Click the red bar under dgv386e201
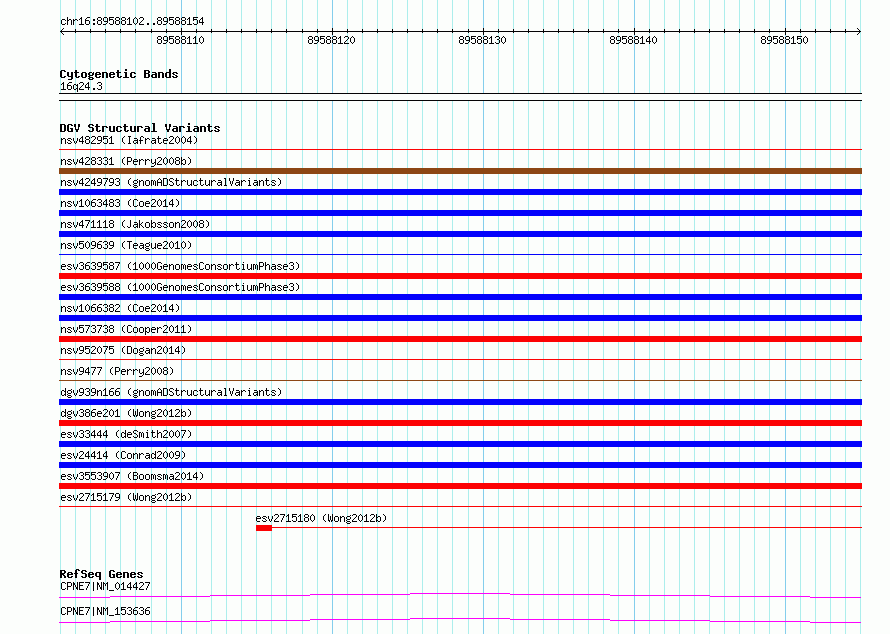The height and width of the screenshot is (634, 890). [460, 423]
